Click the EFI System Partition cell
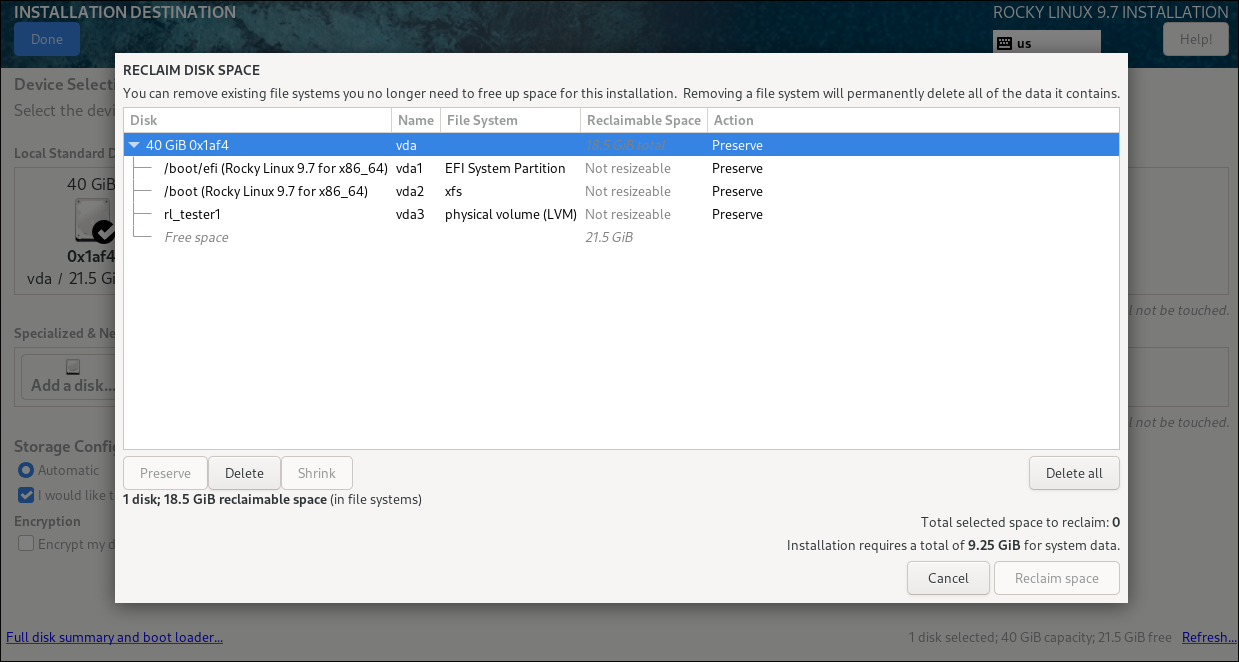The width and height of the screenshot is (1239, 662). pyautogui.click(x=505, y=168)
